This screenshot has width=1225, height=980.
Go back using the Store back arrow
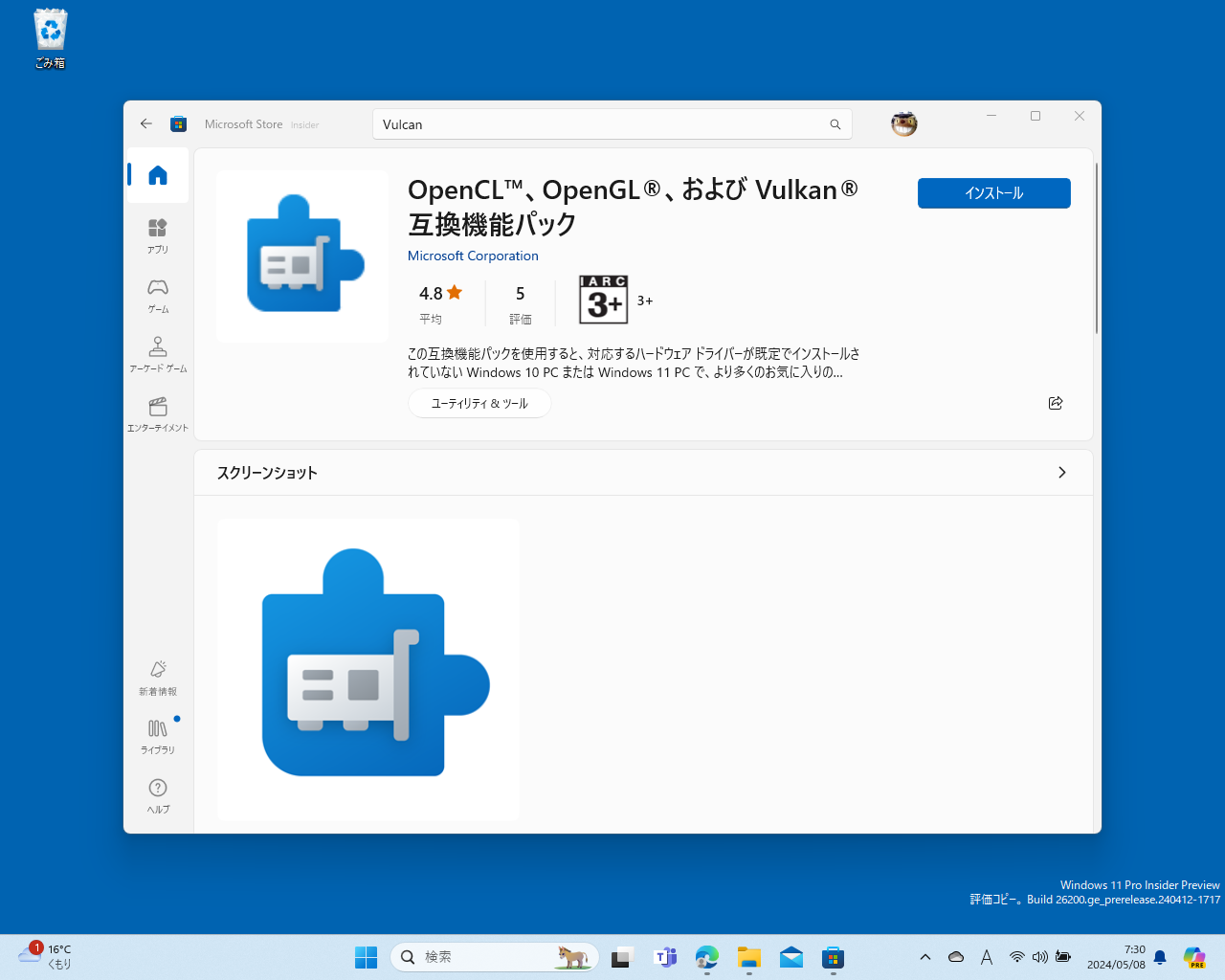pyautogui.click(x=146, y=123)
